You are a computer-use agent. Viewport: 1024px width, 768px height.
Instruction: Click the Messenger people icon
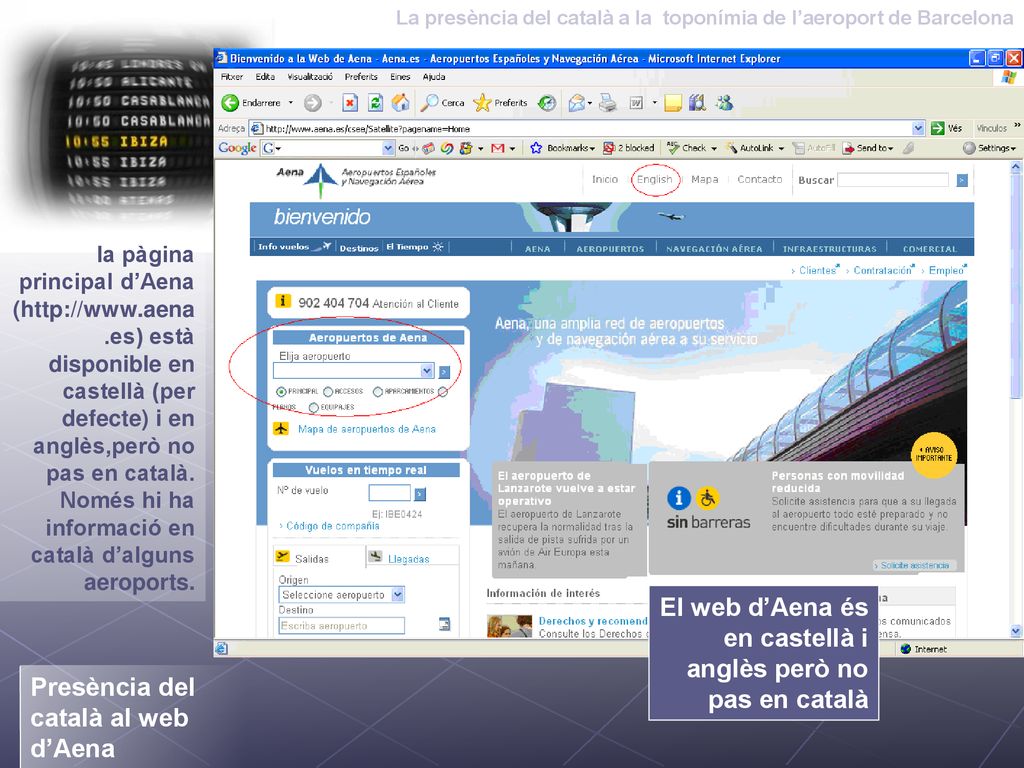tap(724, 103)
